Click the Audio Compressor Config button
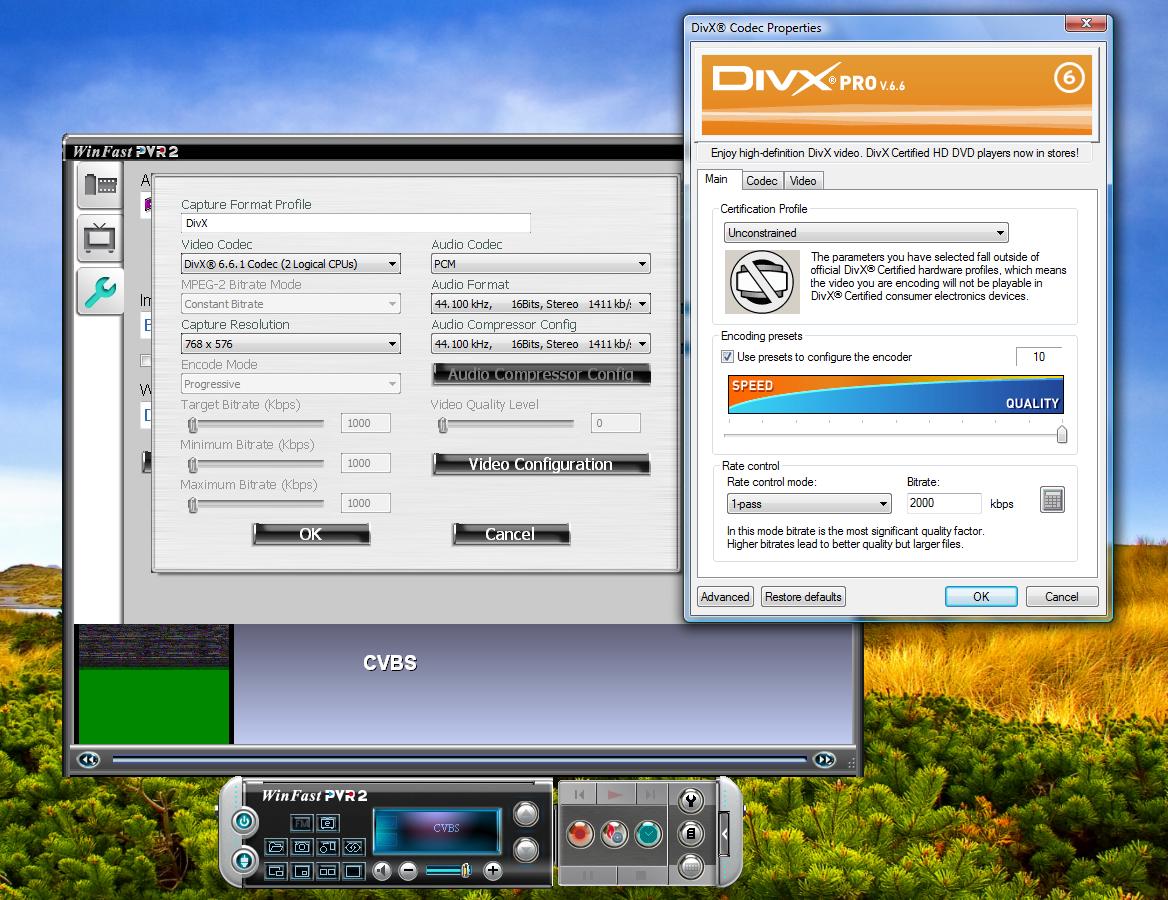 541,374
